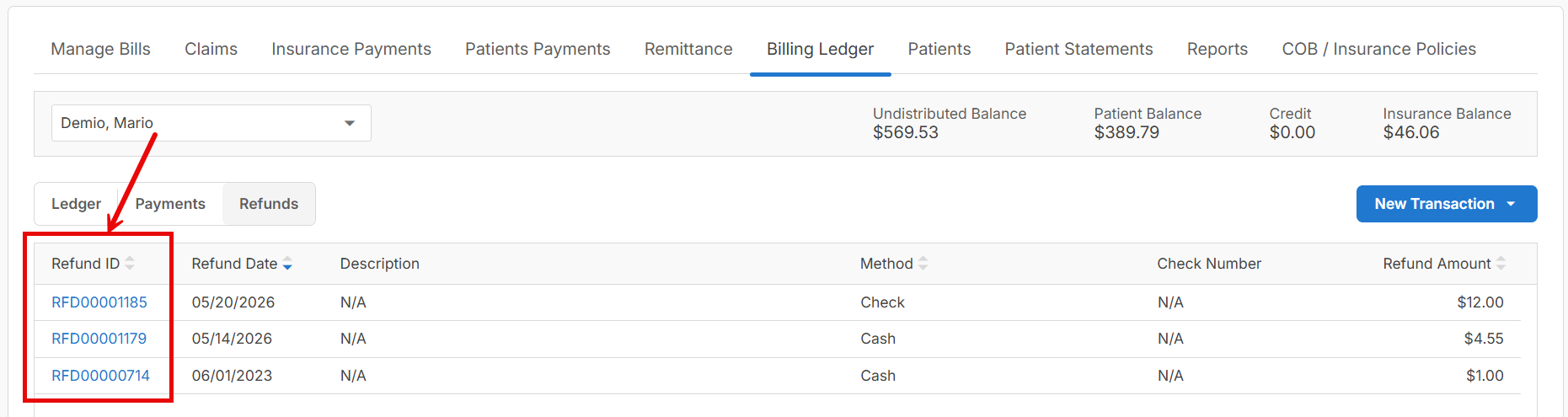Sort by Refund ID column arrows

click(x=130, y=264)
